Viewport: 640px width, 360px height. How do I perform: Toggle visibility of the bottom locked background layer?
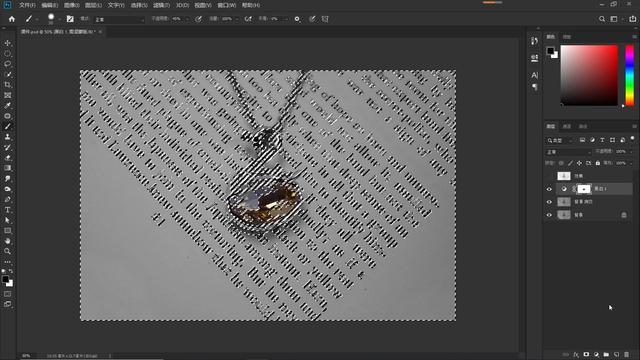point(549,215)
